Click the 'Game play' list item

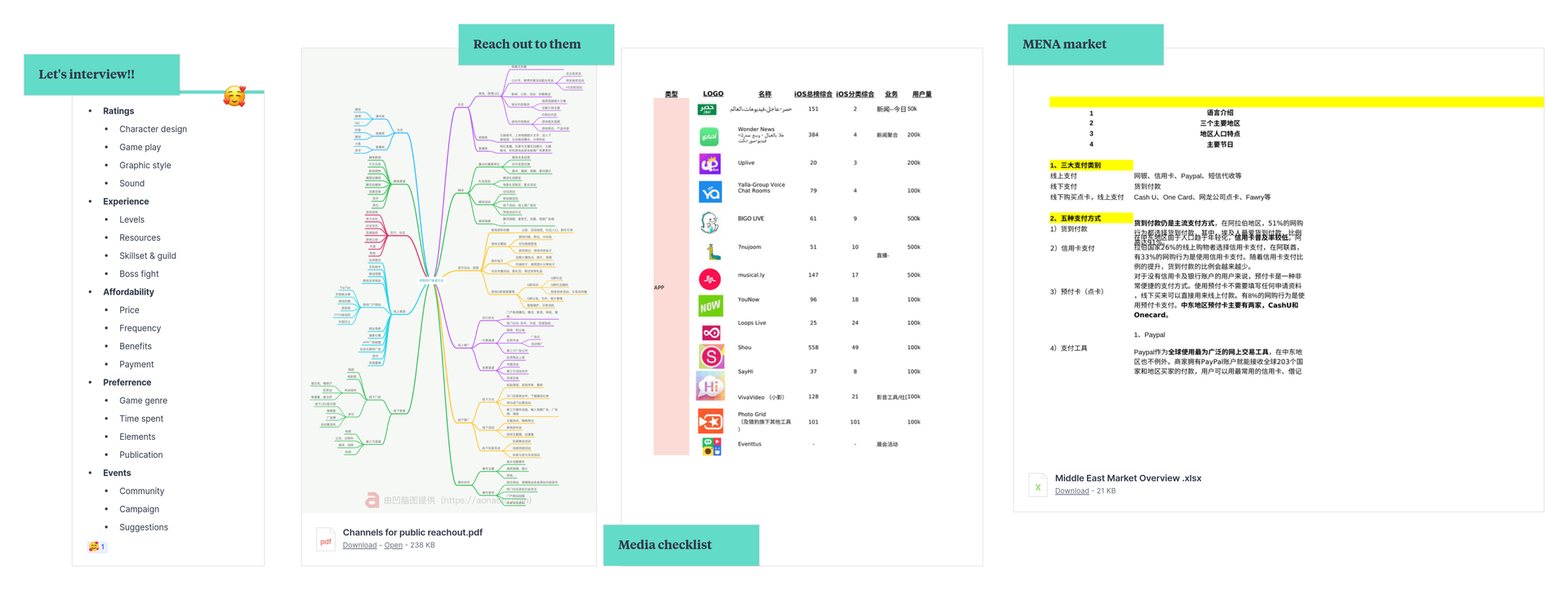[140, 147]
